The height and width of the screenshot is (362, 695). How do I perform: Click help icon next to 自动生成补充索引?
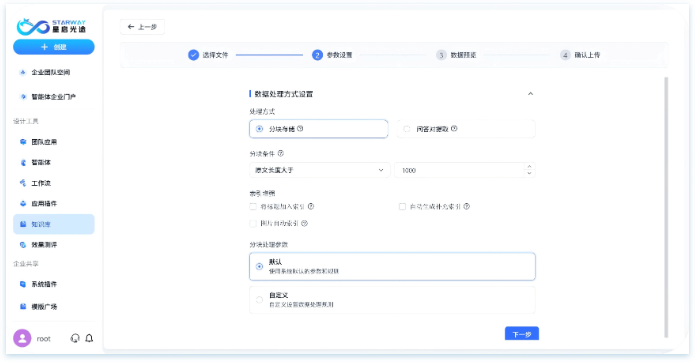(x=466, y=206)
